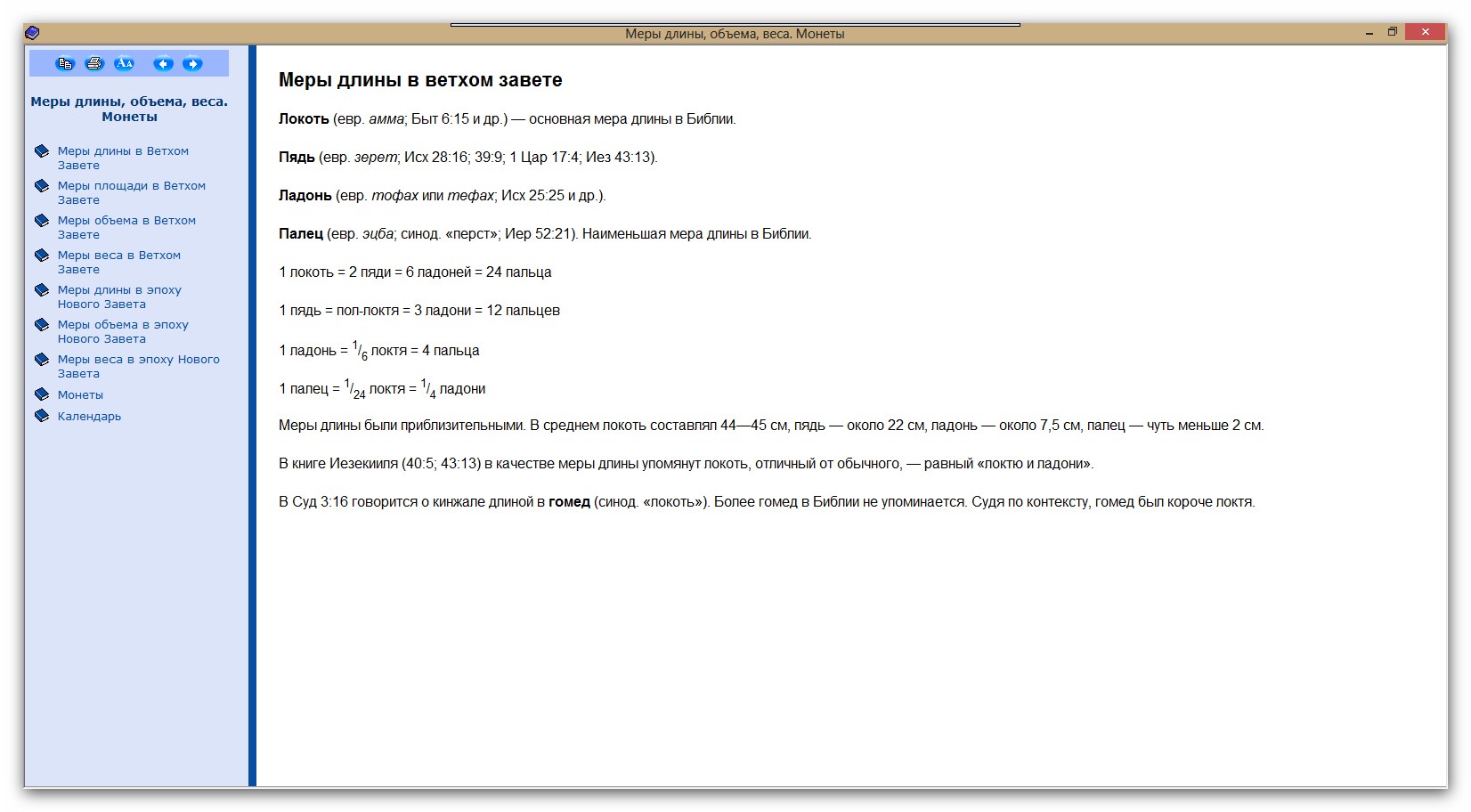Restore the window using the title bar button
Screen dimensions: 1471x812
pos(1393,32)
